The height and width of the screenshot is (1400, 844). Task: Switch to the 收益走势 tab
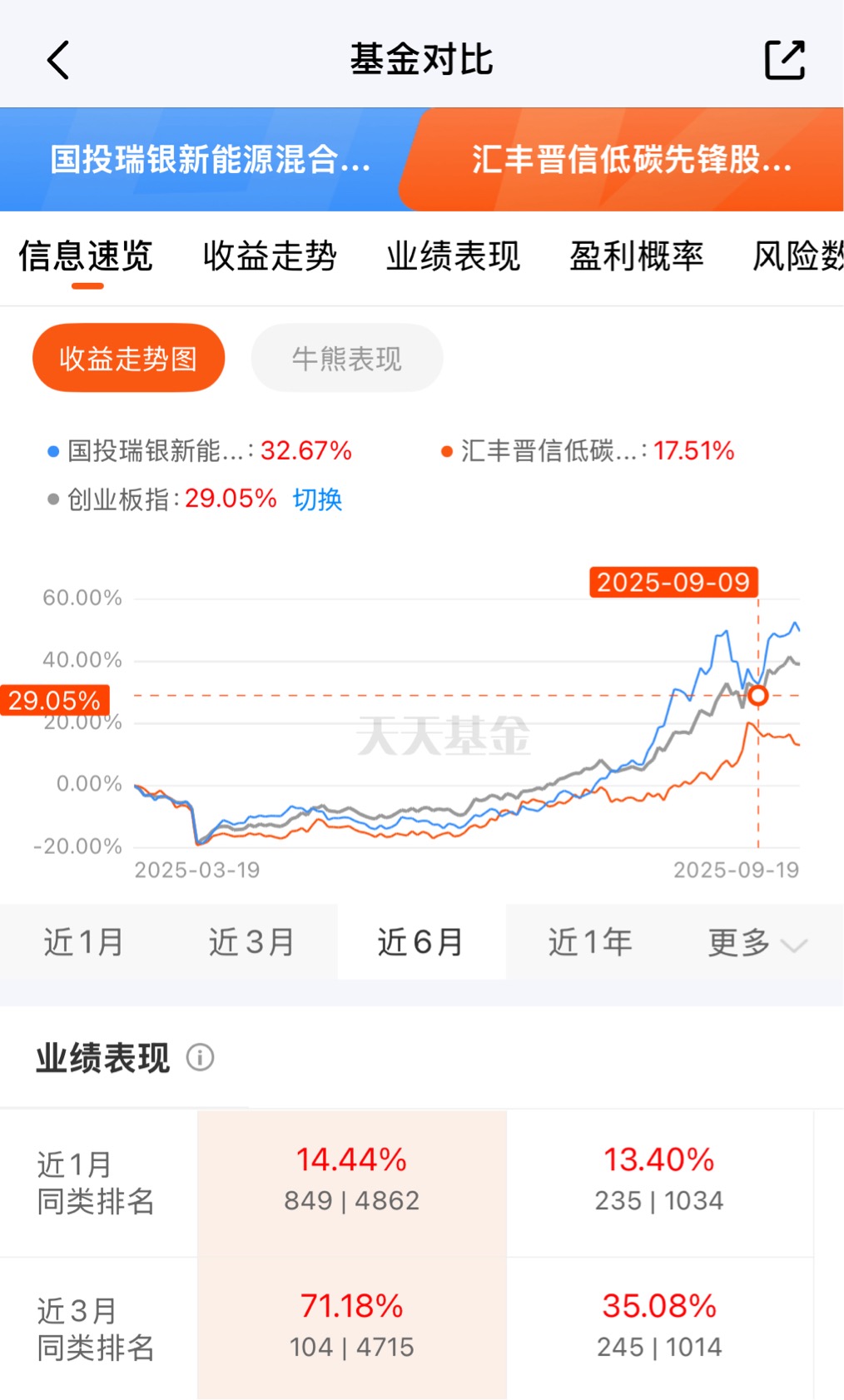(x=270, y=256)
